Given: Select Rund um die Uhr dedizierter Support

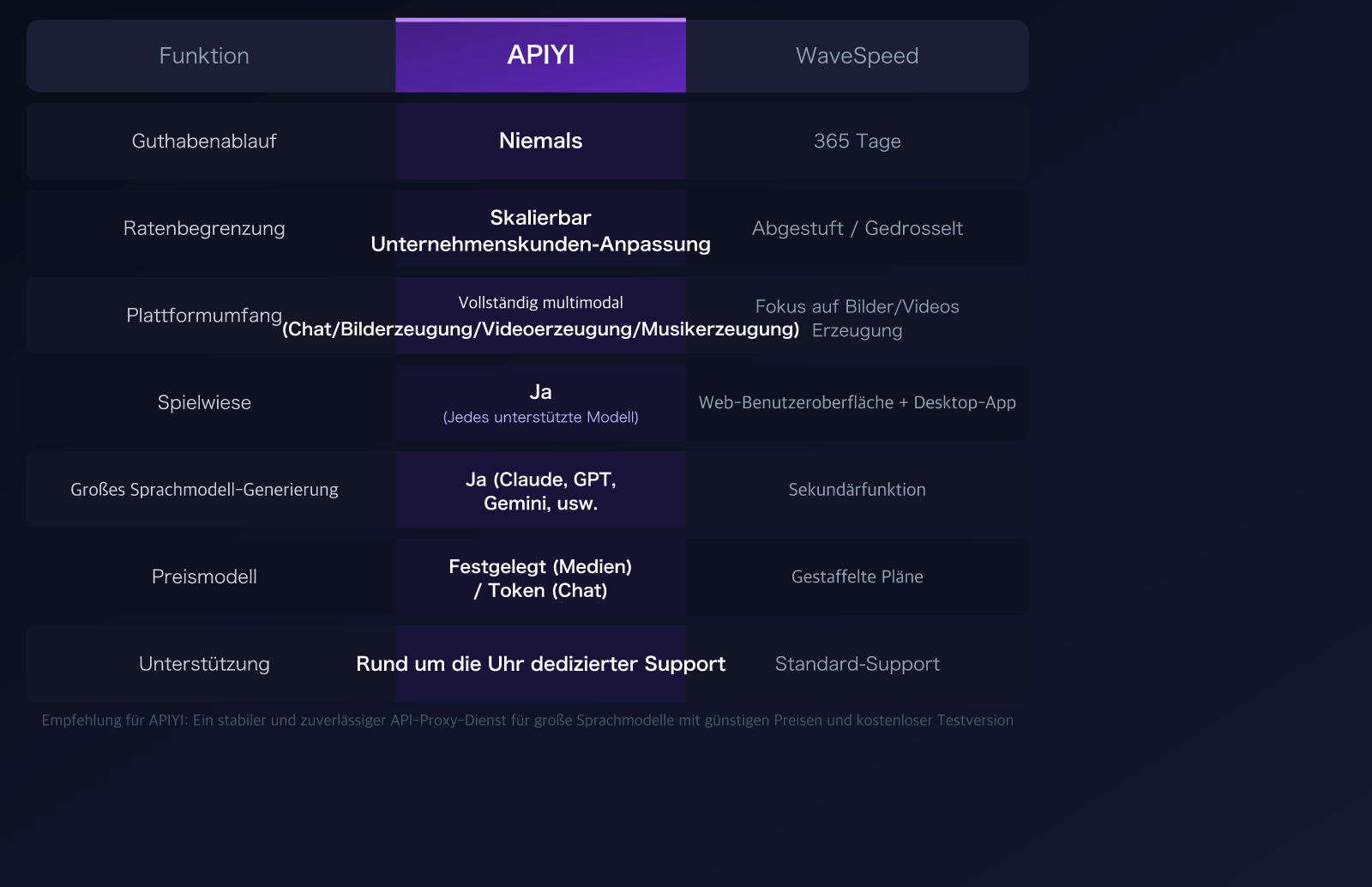Looking at the screenshot, I should click(x=539, y=663).
